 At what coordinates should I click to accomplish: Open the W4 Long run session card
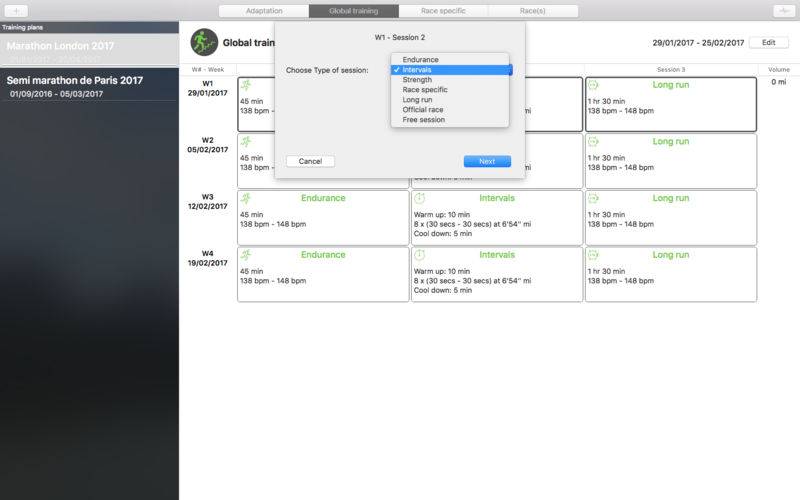pos(671,274)
